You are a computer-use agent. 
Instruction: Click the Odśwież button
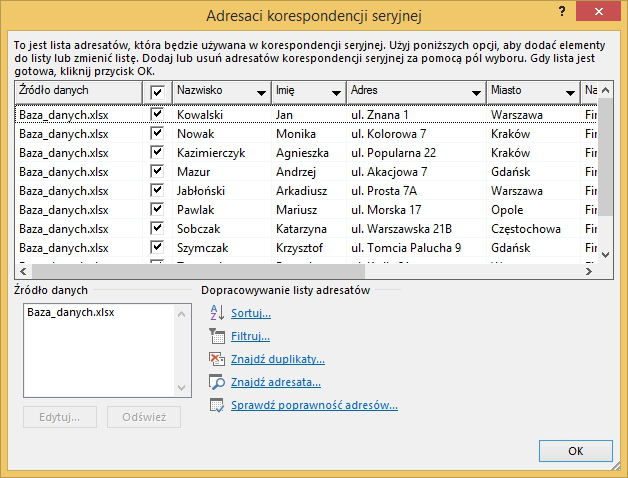(144, 417)
